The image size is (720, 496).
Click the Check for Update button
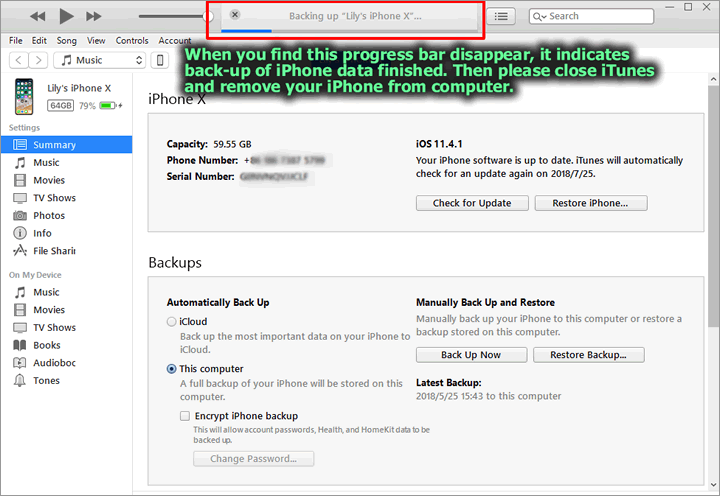(471, 203)
